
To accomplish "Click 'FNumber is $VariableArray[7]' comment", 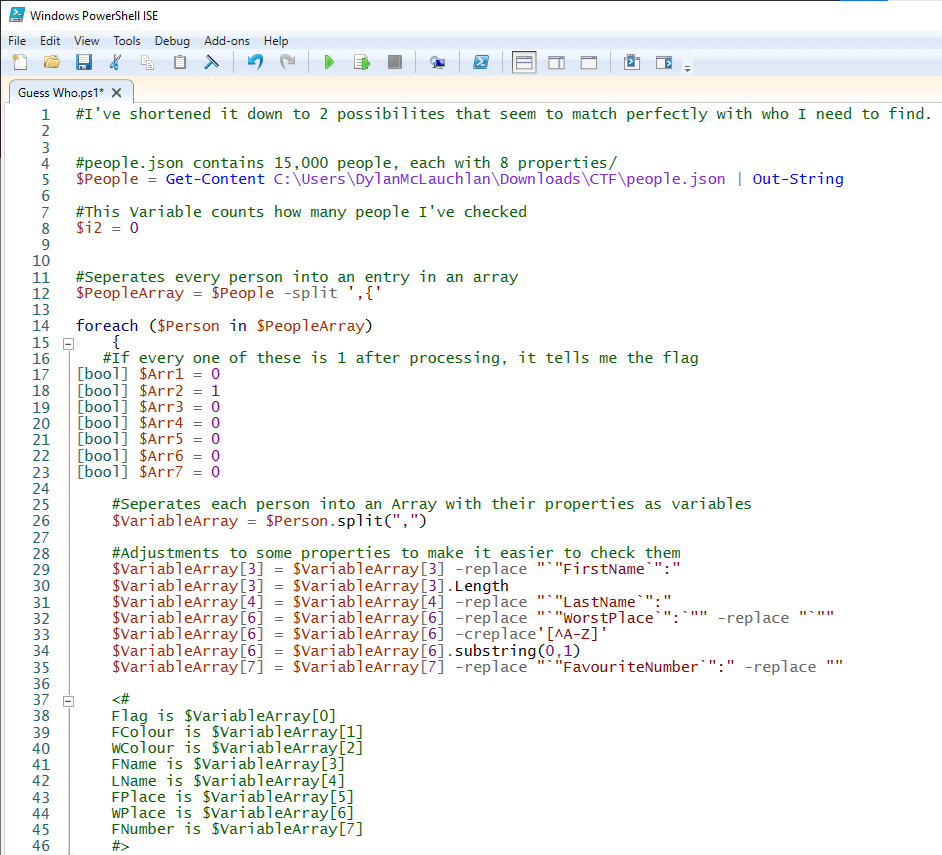I will pyautogui.click(x=237, y=829).
